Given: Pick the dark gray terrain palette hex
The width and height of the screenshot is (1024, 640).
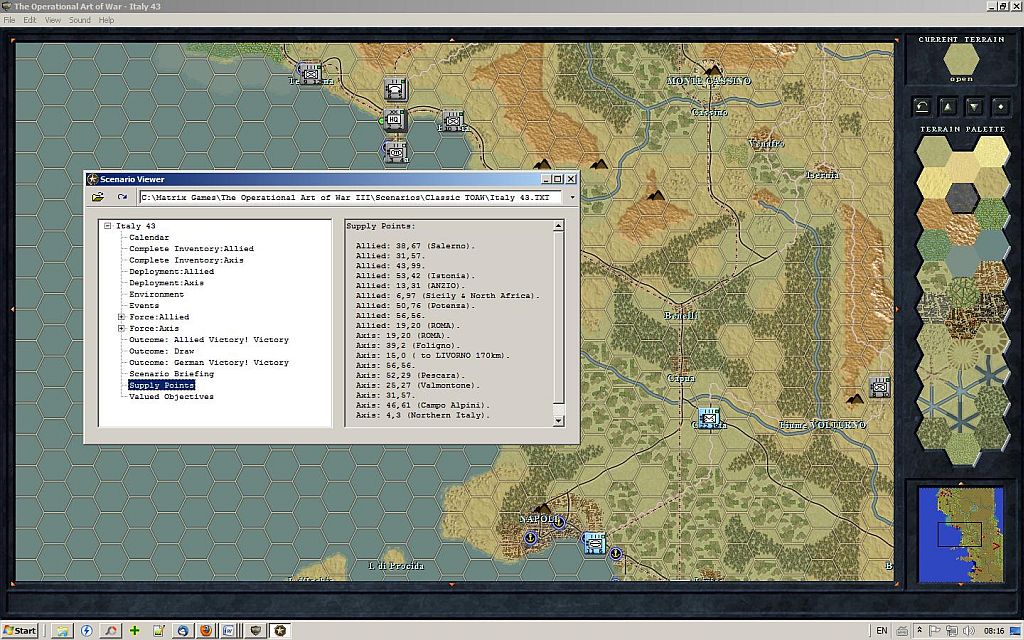Looking at the screenshot, I should pos(962,197).
